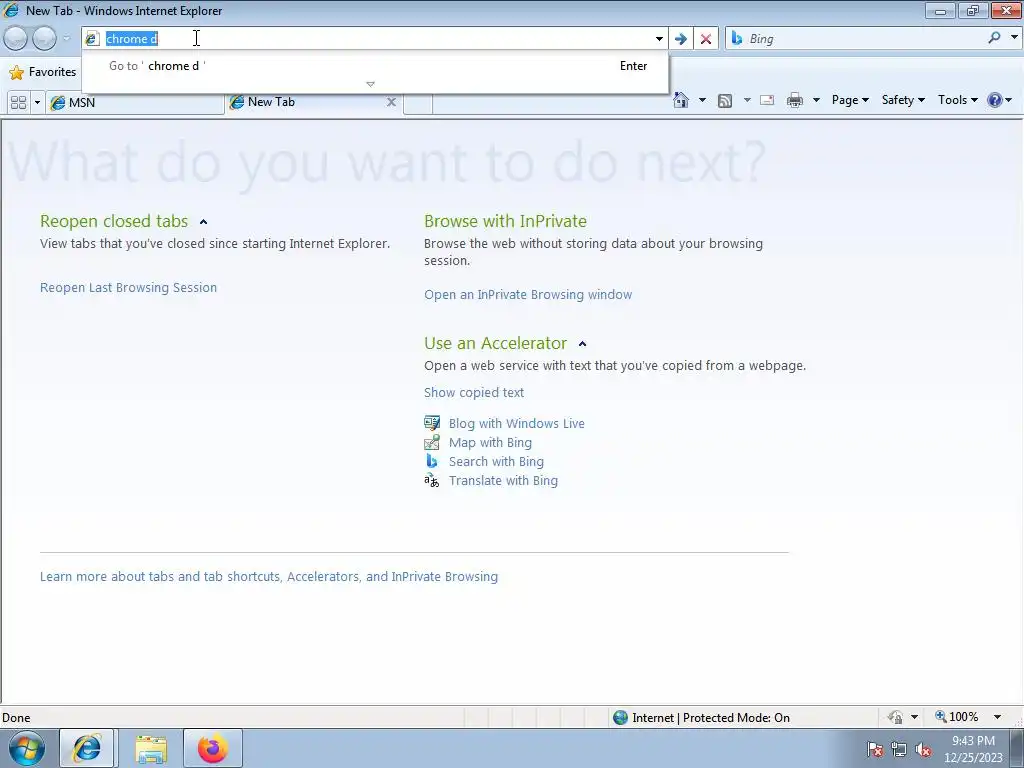Expand the autocomplete suggestions chevron
The image size is (1024, 768).
[370, 84]
